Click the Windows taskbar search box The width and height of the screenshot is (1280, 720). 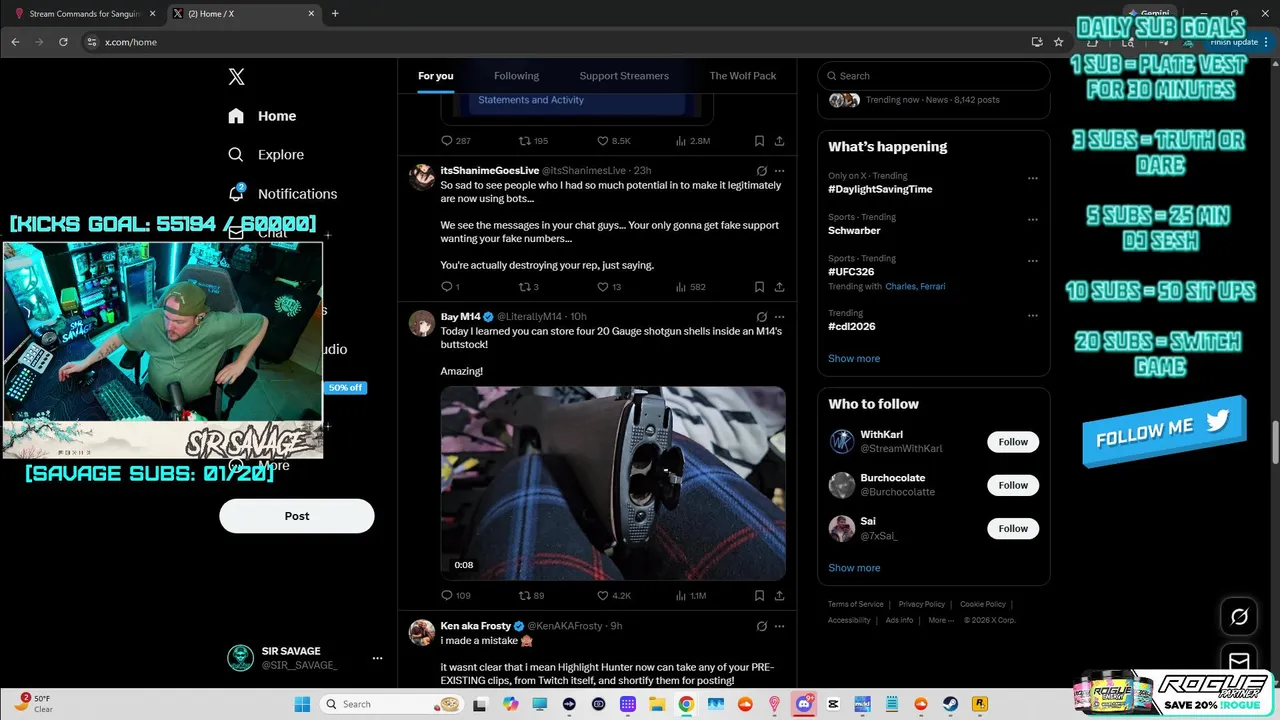pos(393,704)
